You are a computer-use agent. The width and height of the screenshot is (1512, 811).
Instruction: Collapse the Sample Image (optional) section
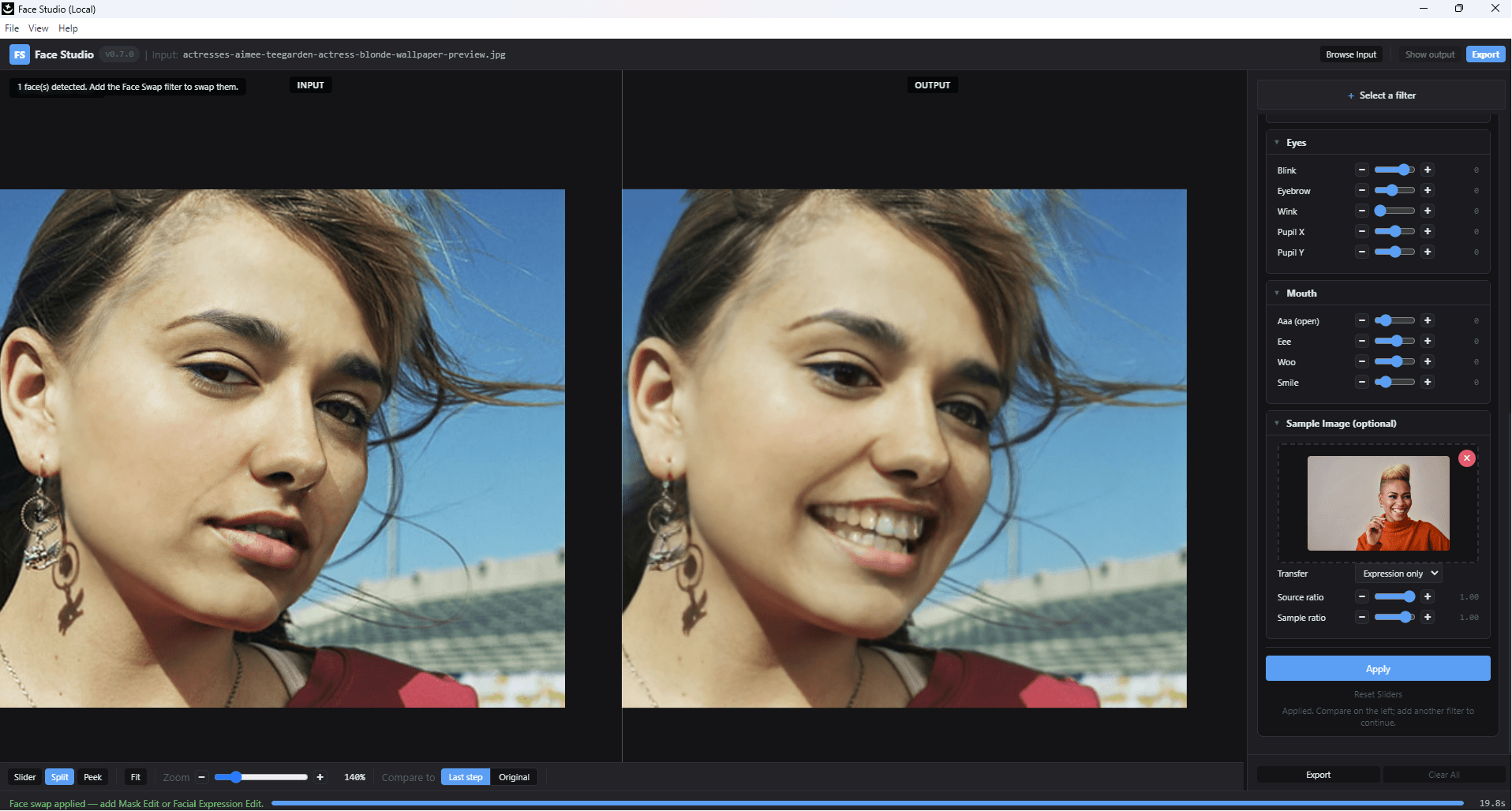tap(1277, 424)
